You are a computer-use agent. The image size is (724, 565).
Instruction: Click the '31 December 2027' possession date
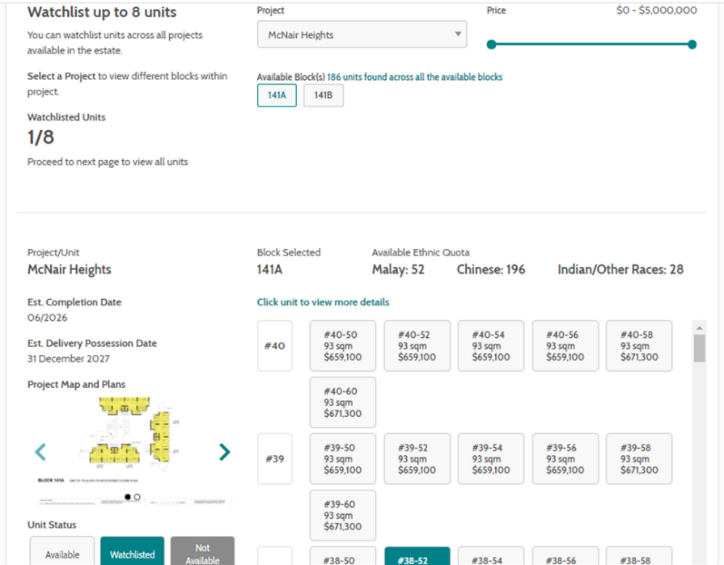pyautogui.click(x=68, y=359)
